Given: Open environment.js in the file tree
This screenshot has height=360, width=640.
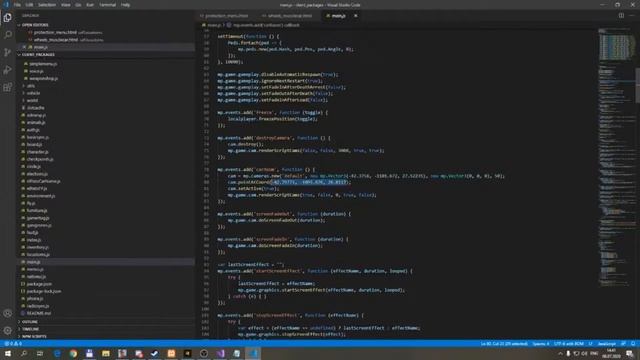Looking at the screenshot, I should click(x=41, y=196).
